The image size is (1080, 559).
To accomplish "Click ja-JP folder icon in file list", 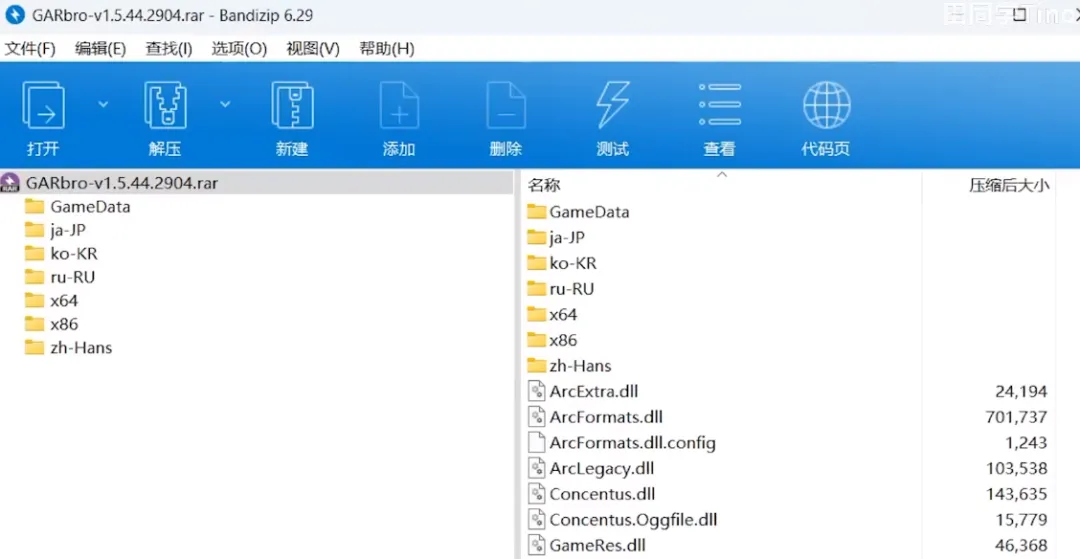I will click(537, 238).
